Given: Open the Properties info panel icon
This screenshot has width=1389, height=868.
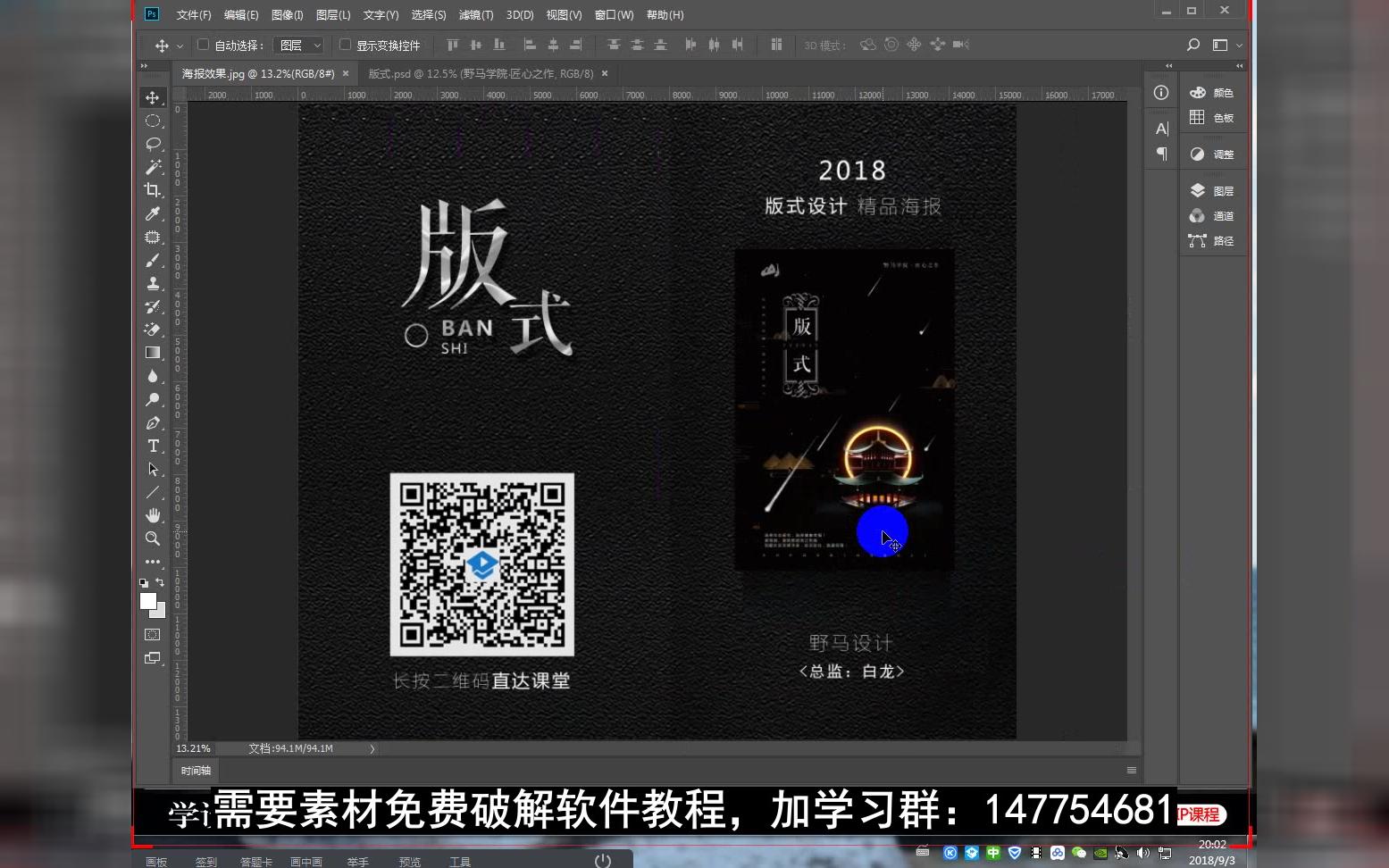Looking at the screenshot, I should (1161, 93).
